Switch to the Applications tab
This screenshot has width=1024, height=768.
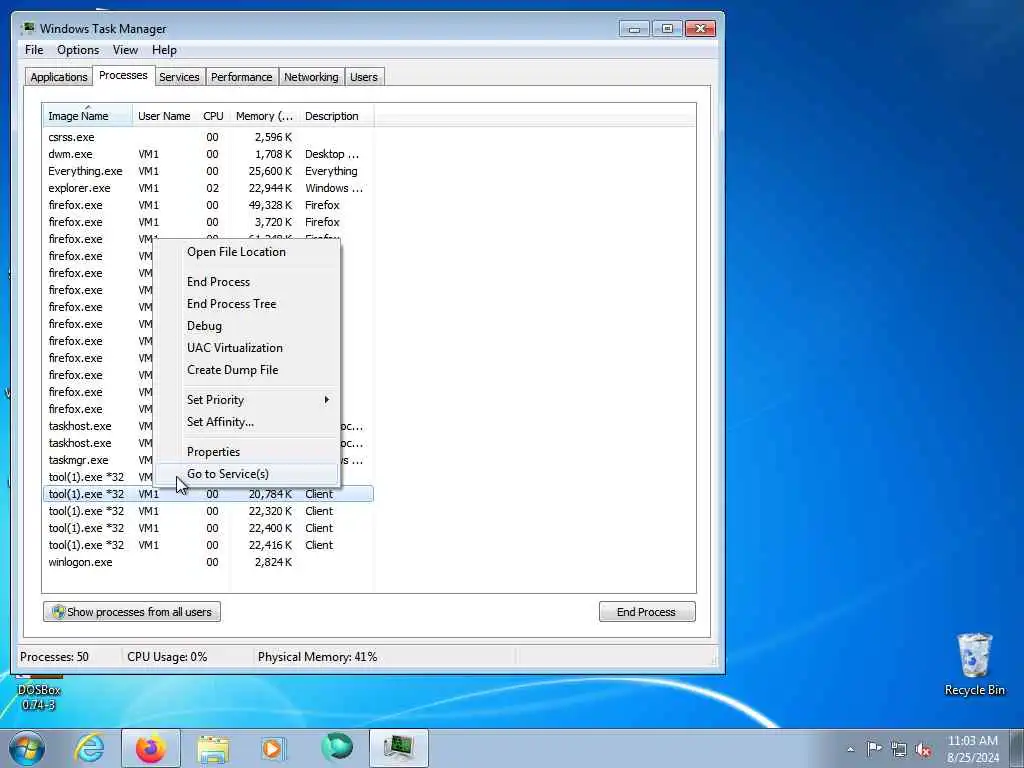(x=59, y=77)
